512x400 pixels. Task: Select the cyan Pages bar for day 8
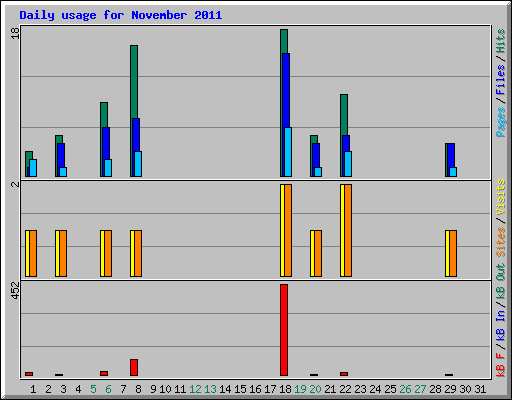coord(138,164)
